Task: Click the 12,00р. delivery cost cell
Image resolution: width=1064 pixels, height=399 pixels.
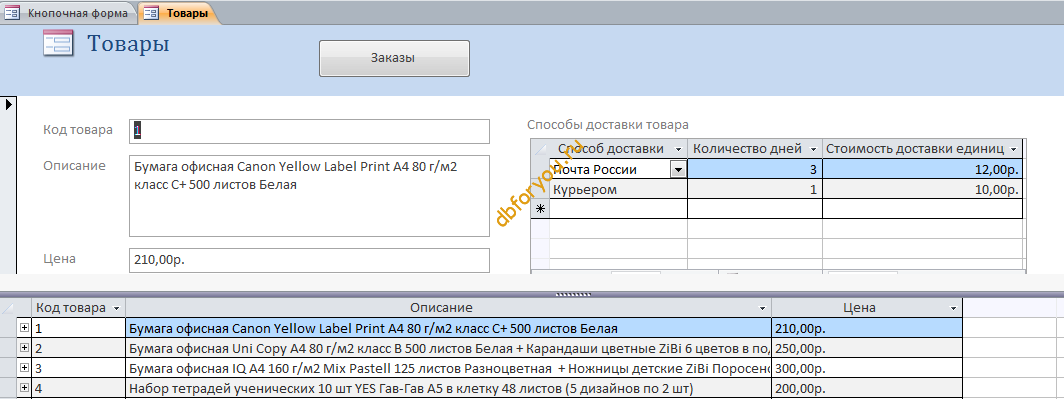Action: (922, 169)
